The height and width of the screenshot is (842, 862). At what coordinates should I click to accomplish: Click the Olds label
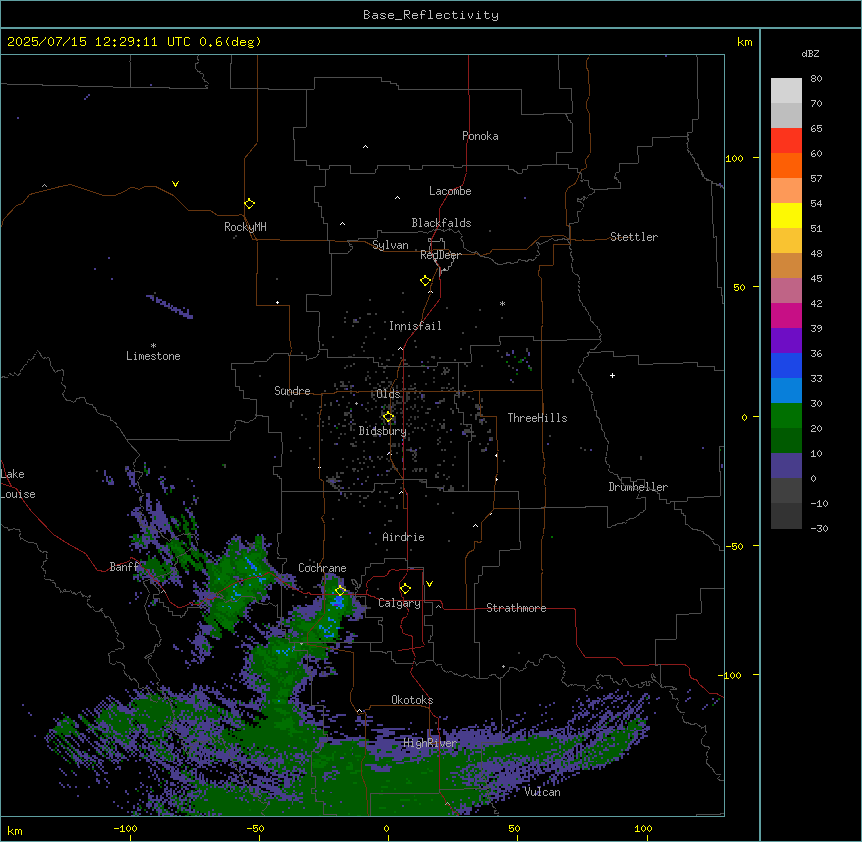point(388,394)
